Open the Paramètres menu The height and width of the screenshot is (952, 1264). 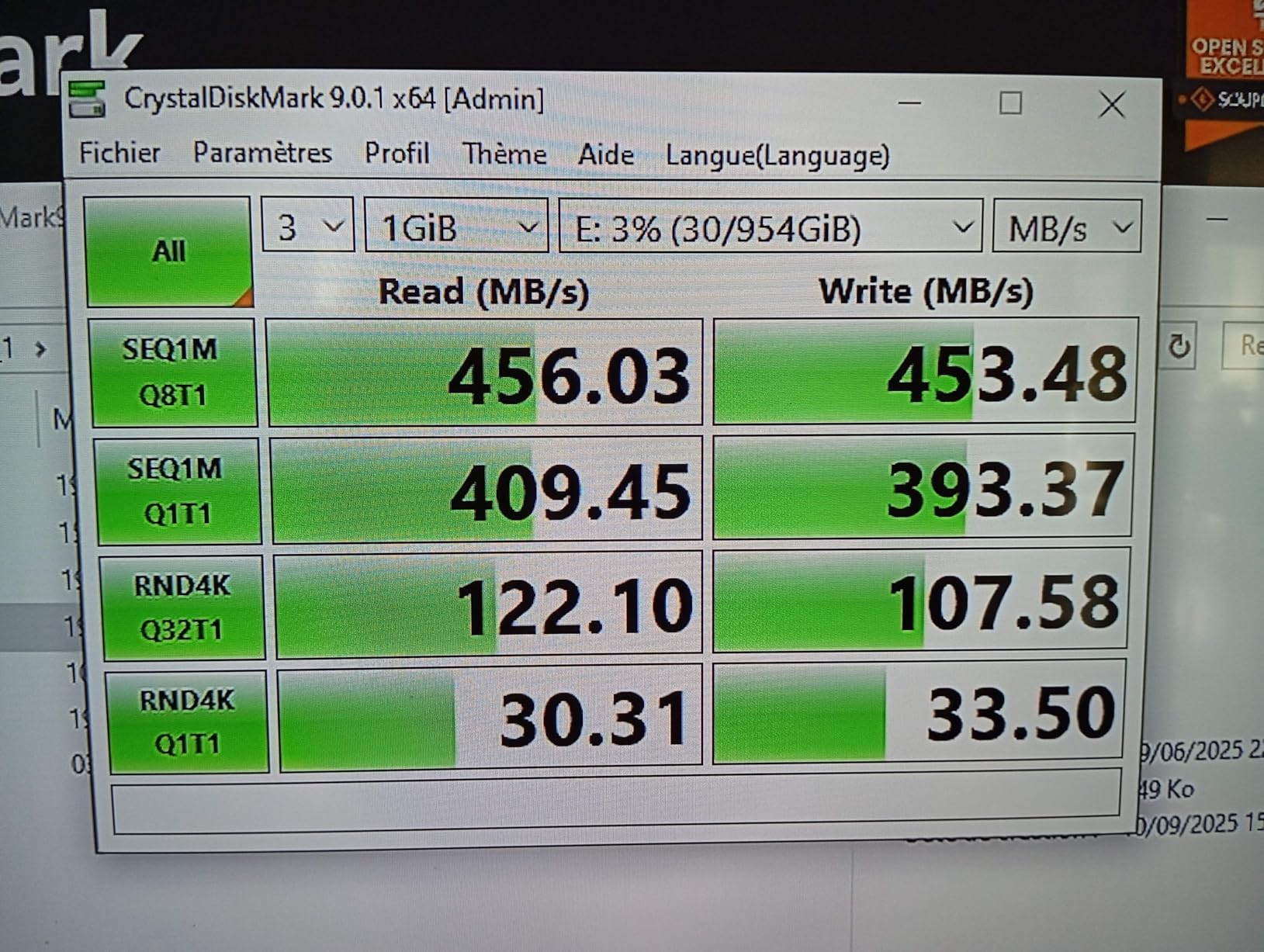tap(262, 153)
